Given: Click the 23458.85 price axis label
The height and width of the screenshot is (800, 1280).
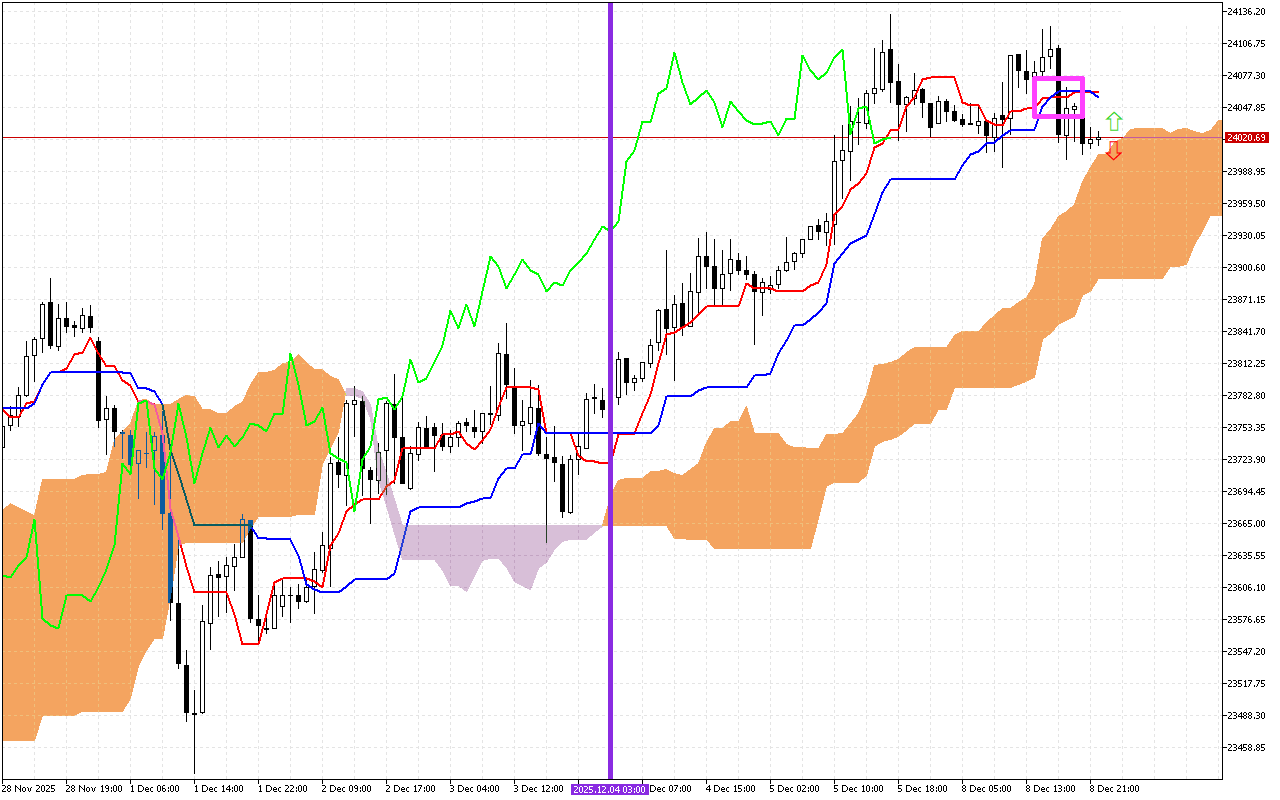Looking at the screenshot, I should pyautogui.click(x=1247, y=747).
